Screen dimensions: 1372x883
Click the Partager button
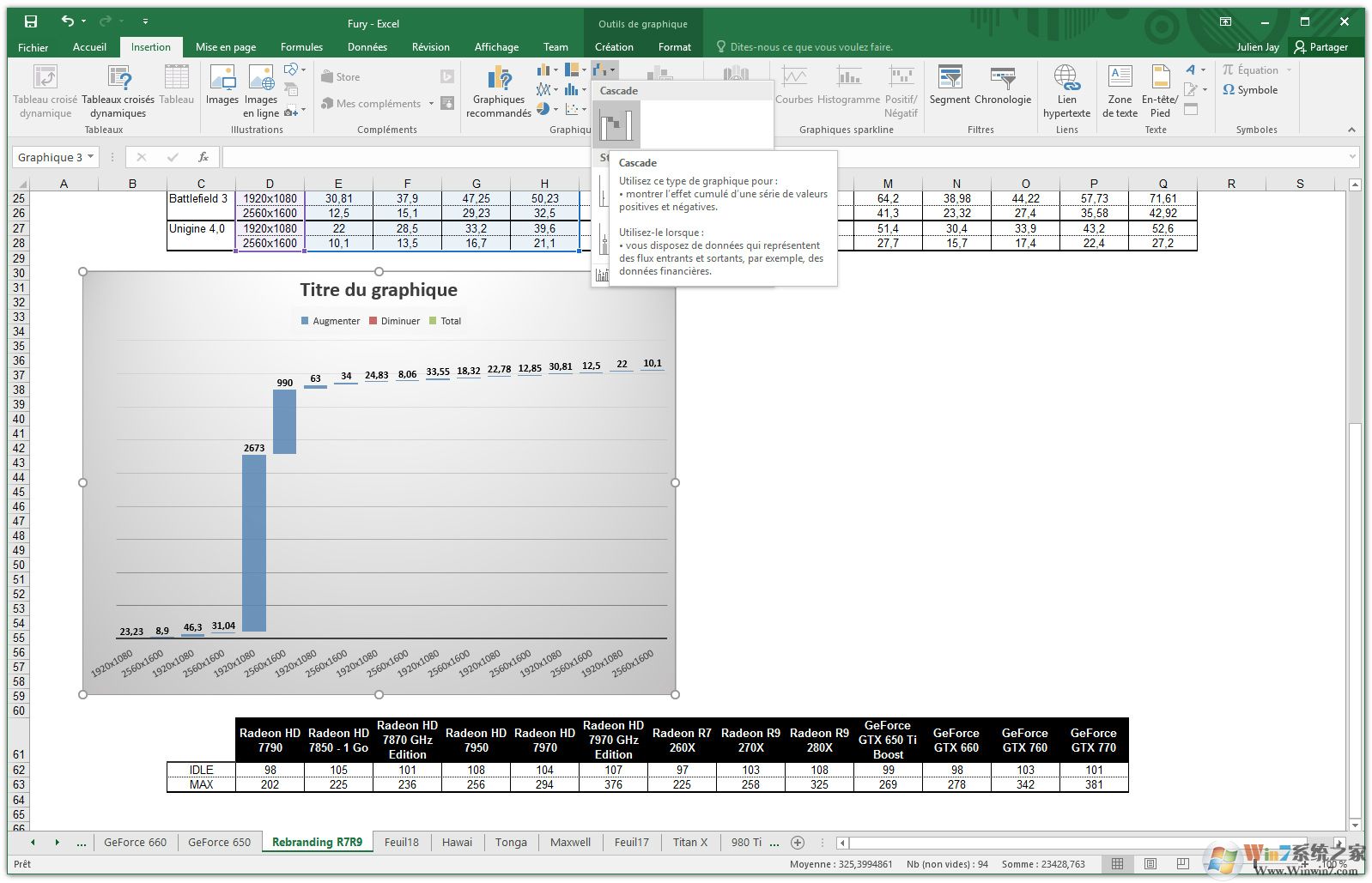[1320, 47]
